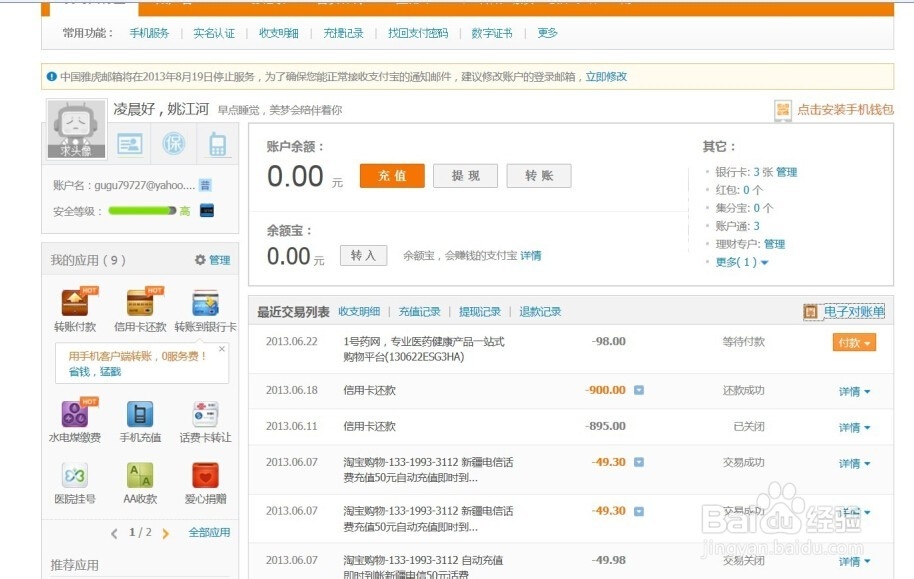Viewport: 914px width, 579px height.
Task: Click the 电子对账单 statement icon
Action: click(x=810, y=312)
